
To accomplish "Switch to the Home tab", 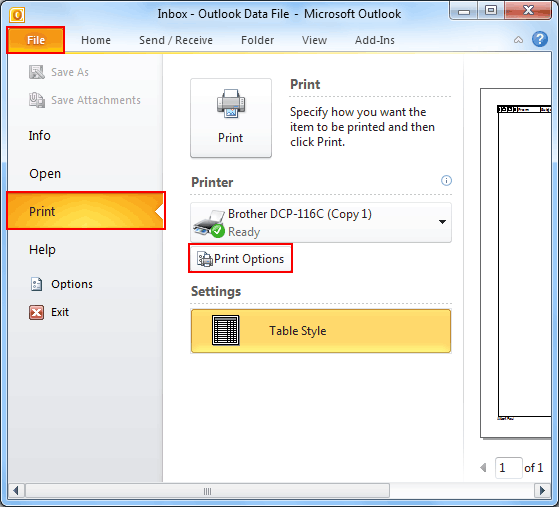I will (x=96, y=40).
